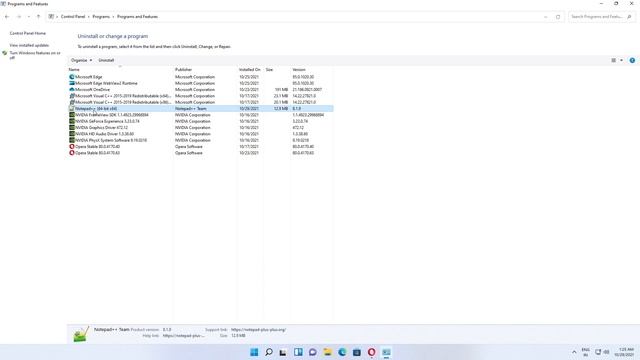
Task: Click the language indicator in system tray
Action: 585,352
